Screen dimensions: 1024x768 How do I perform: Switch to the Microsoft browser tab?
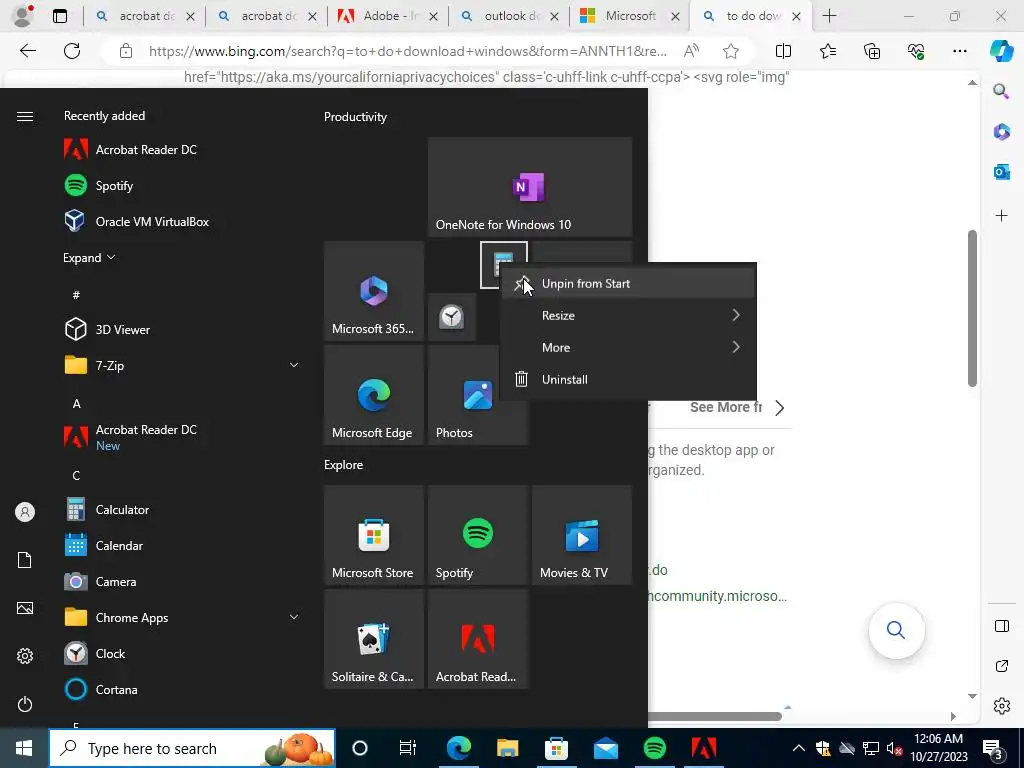tap(630, 16)
